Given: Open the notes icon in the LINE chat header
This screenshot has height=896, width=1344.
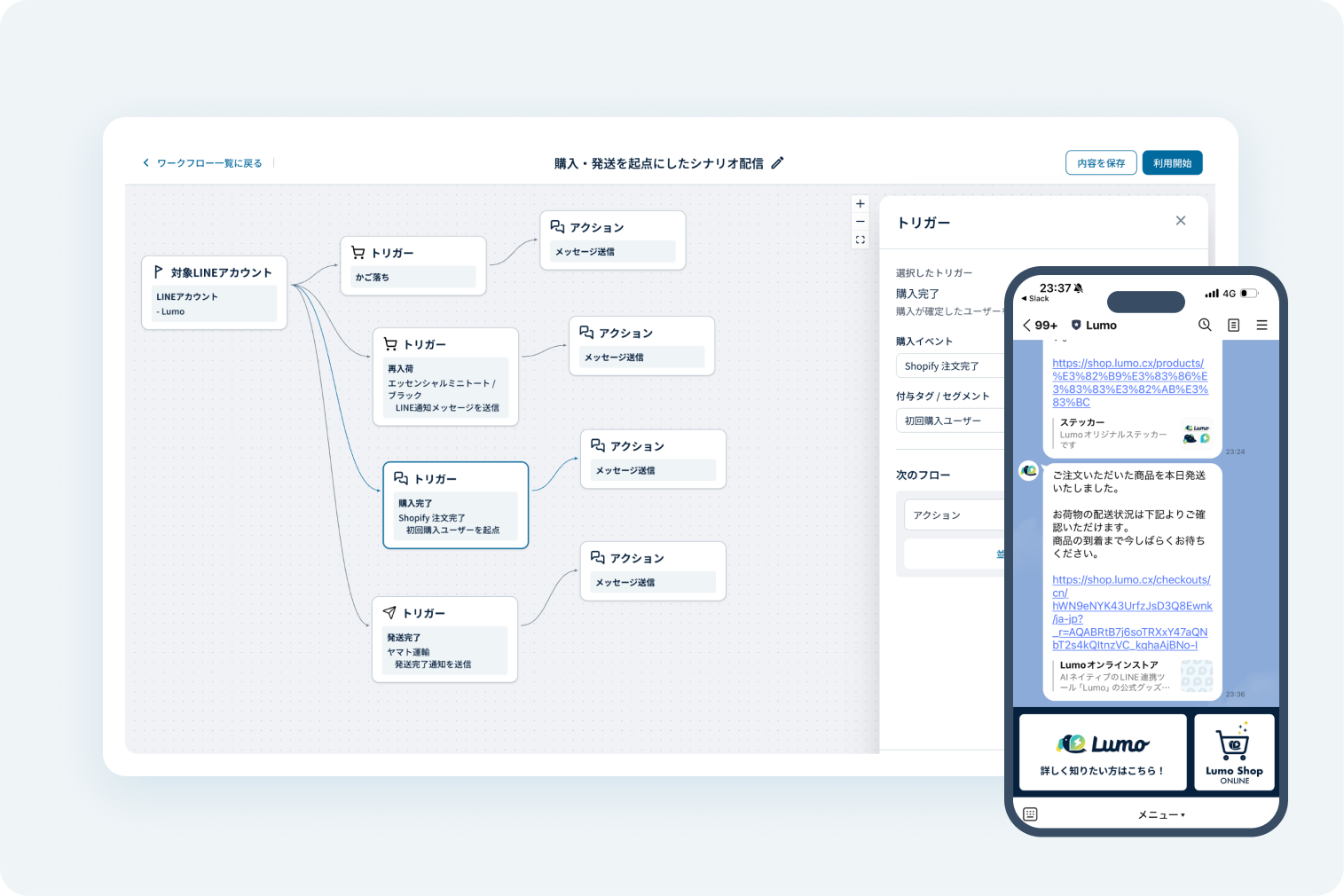Looking at the screenshot, I should coord(1233,326).
